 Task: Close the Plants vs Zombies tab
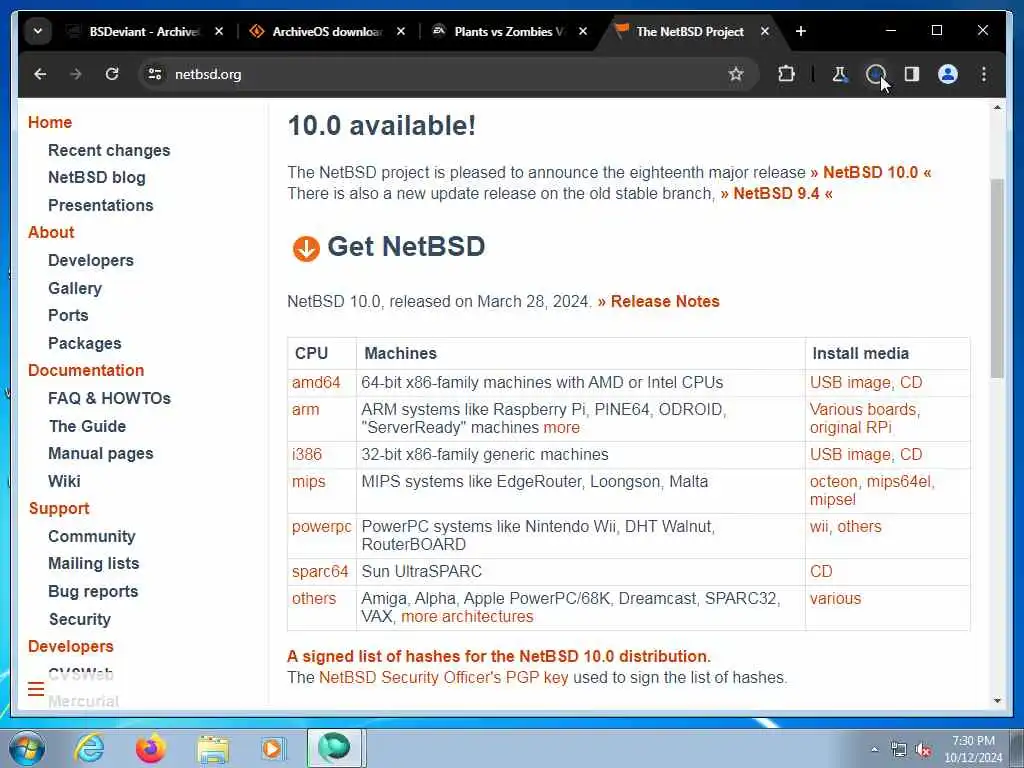tap(583, 31)
